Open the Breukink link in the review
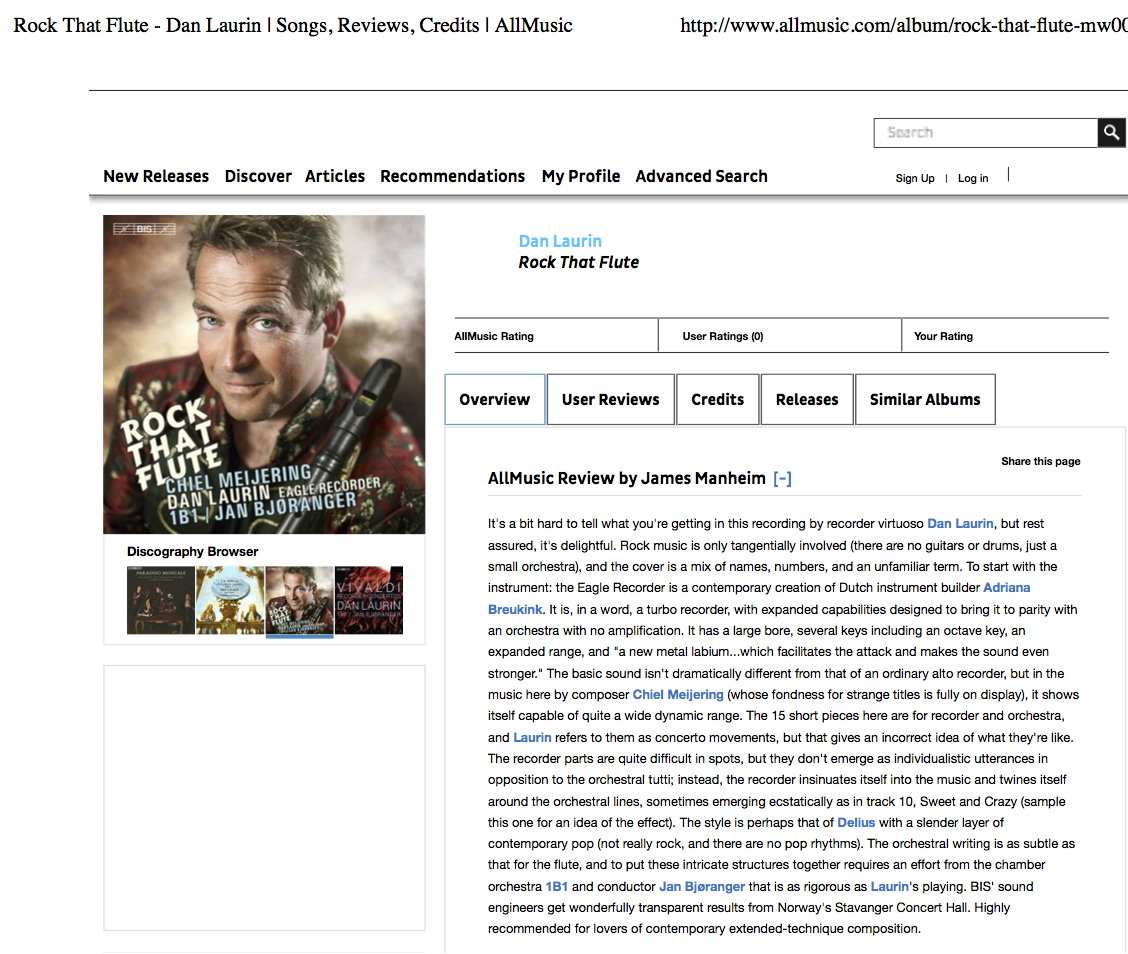The width and height of the screenshot is (1128, 954). pos(515,609)
